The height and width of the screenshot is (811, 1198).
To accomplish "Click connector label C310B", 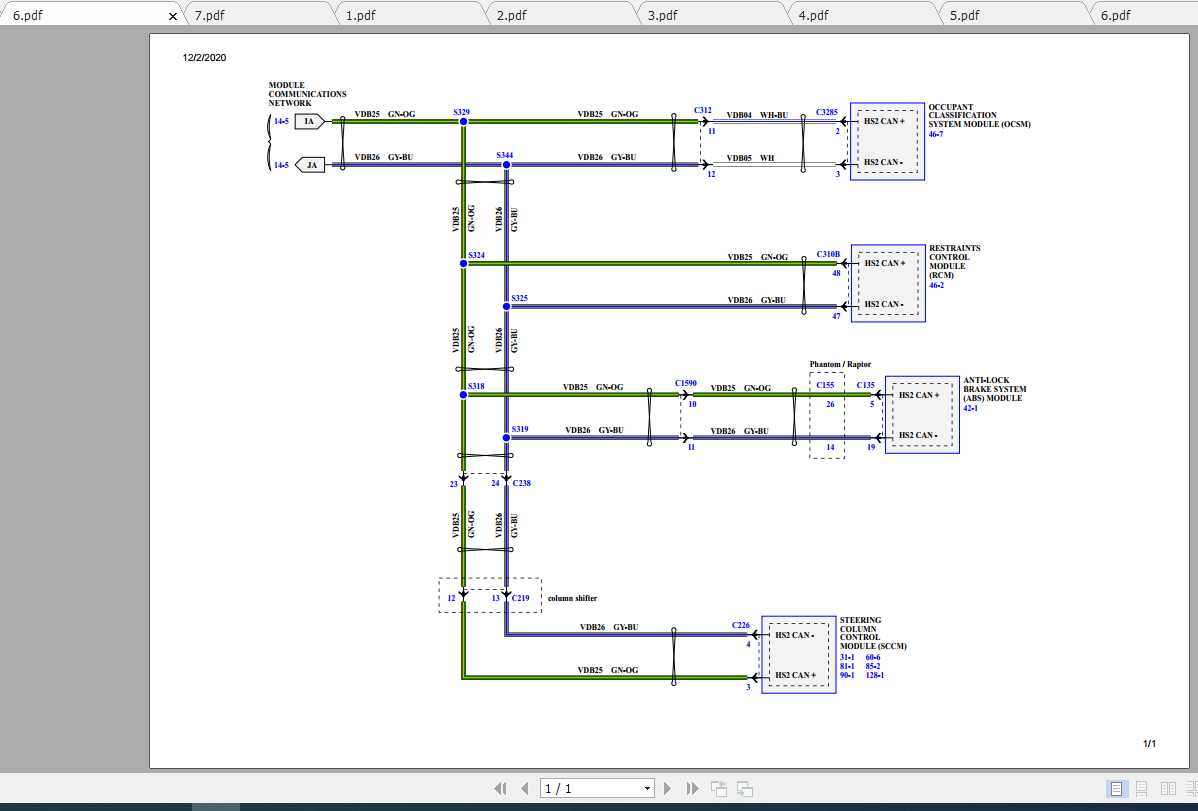I will 828,254.
